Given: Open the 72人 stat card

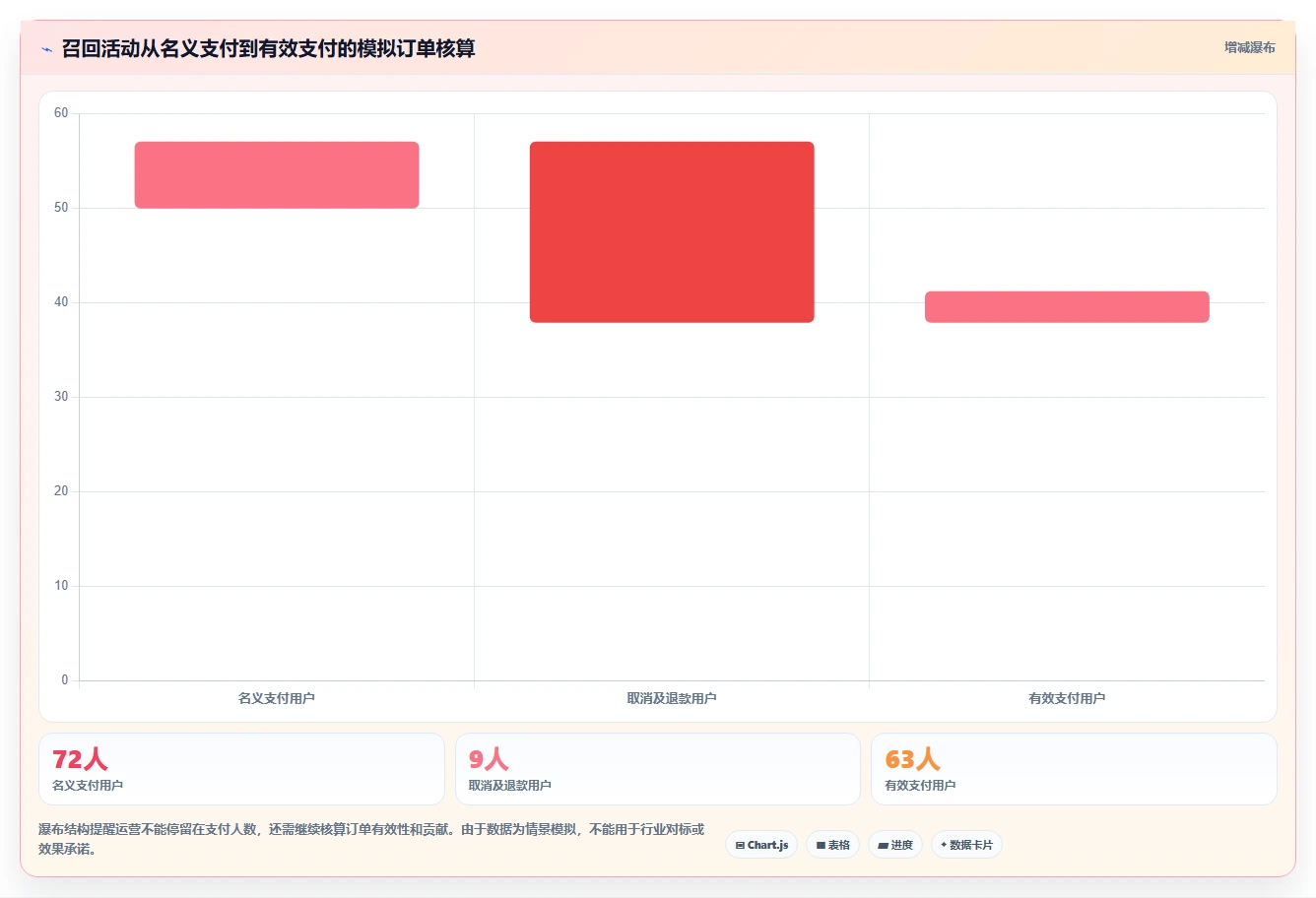Looking at the screenshot, I should point(241,769).
